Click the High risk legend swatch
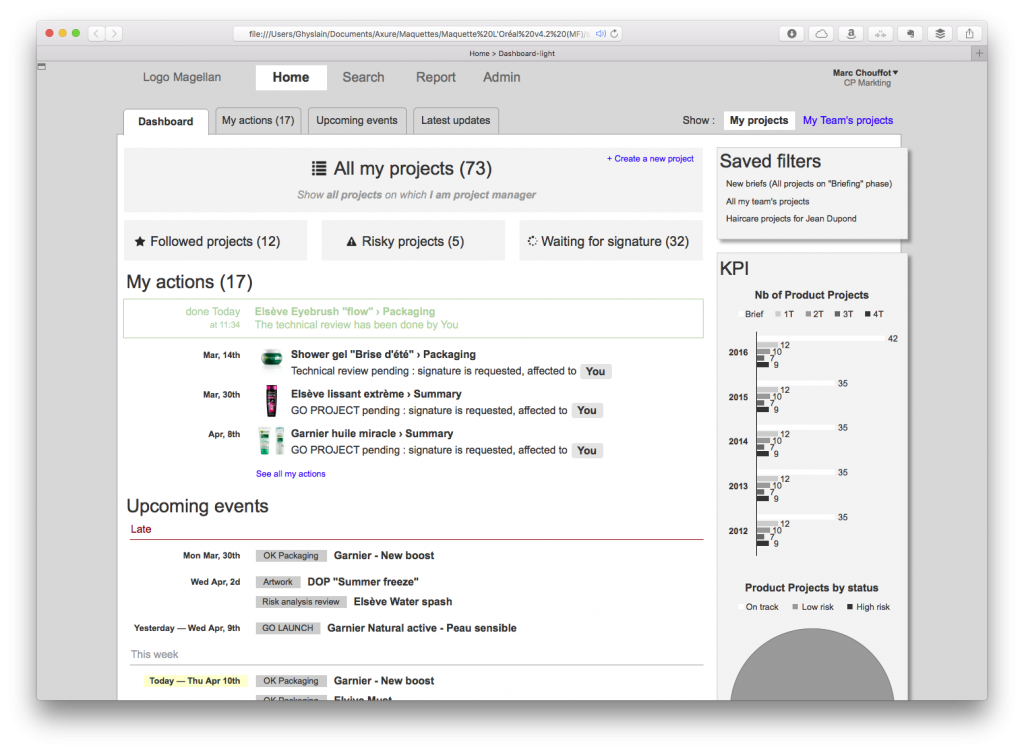Screen dimensions: 1024x753 (850, 607)
